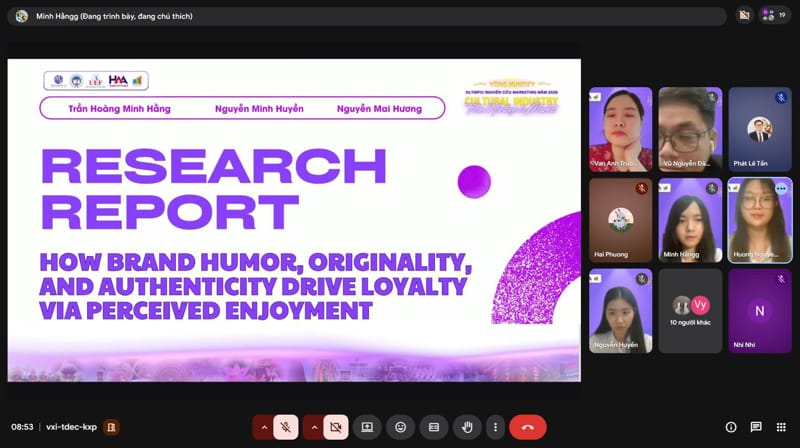This screenshot has height=448, width=800.
Task: Expand the video settings chevron
Action: [x=314, y=427]
